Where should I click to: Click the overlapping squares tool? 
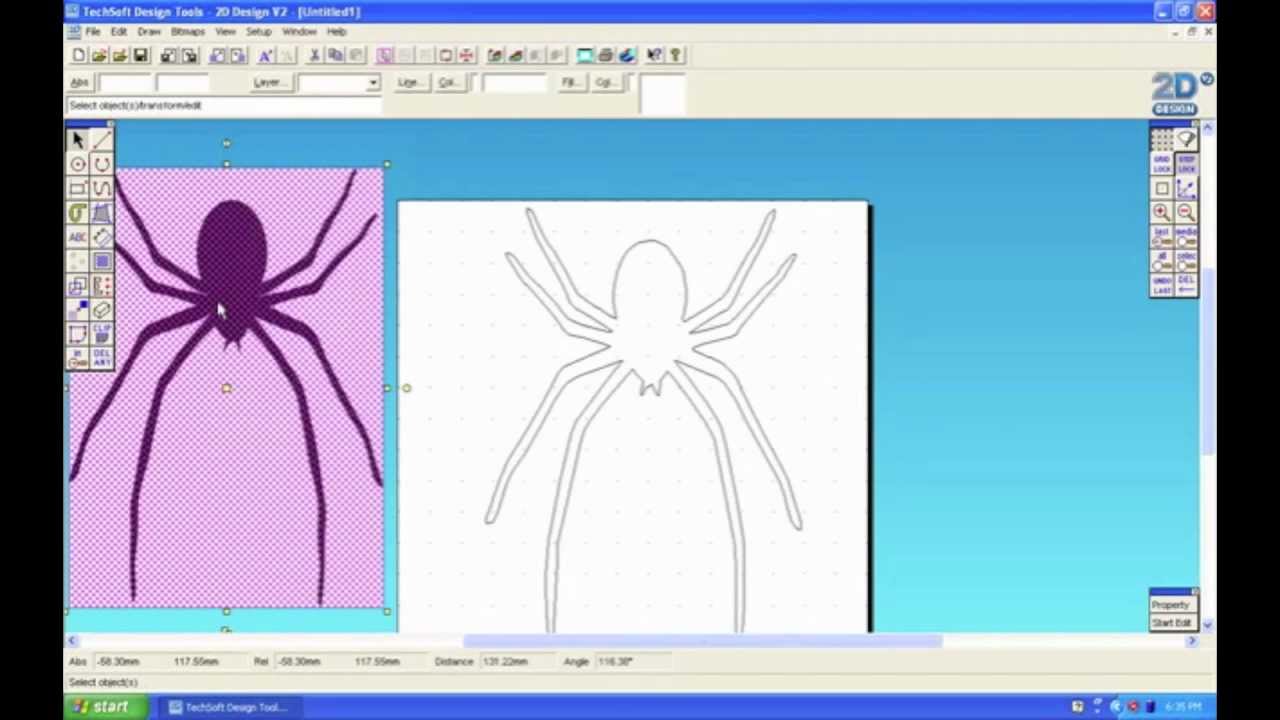pyautogui.click(x=78, y=286)
